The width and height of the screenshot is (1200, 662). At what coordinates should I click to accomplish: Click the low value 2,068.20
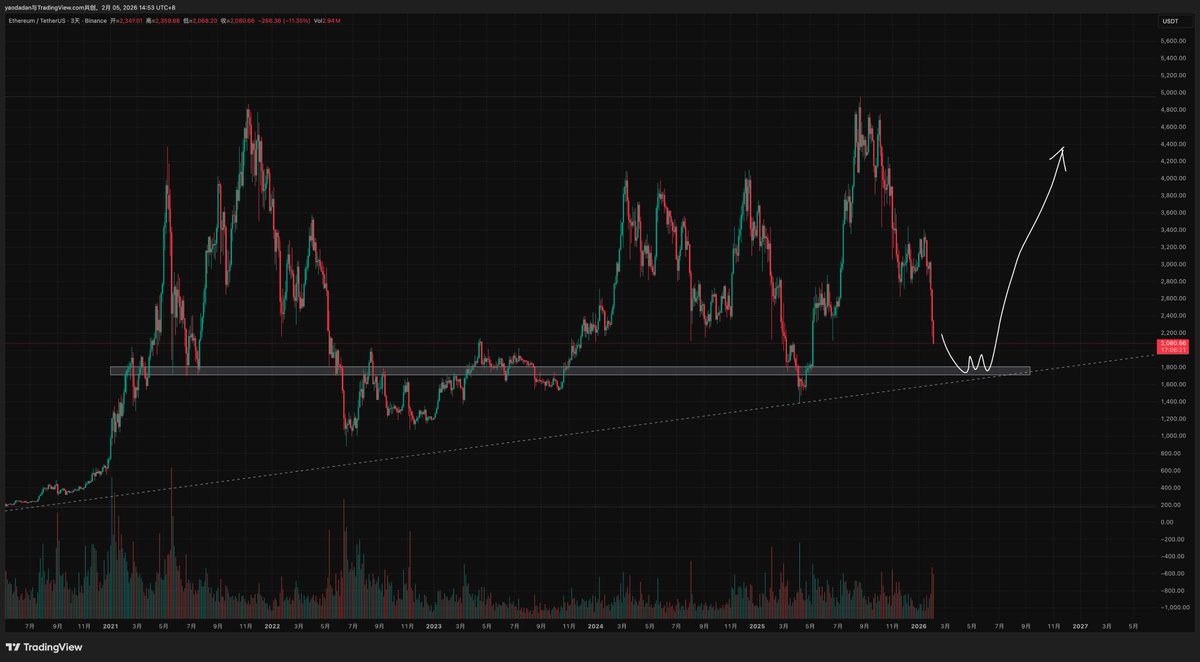203,21
